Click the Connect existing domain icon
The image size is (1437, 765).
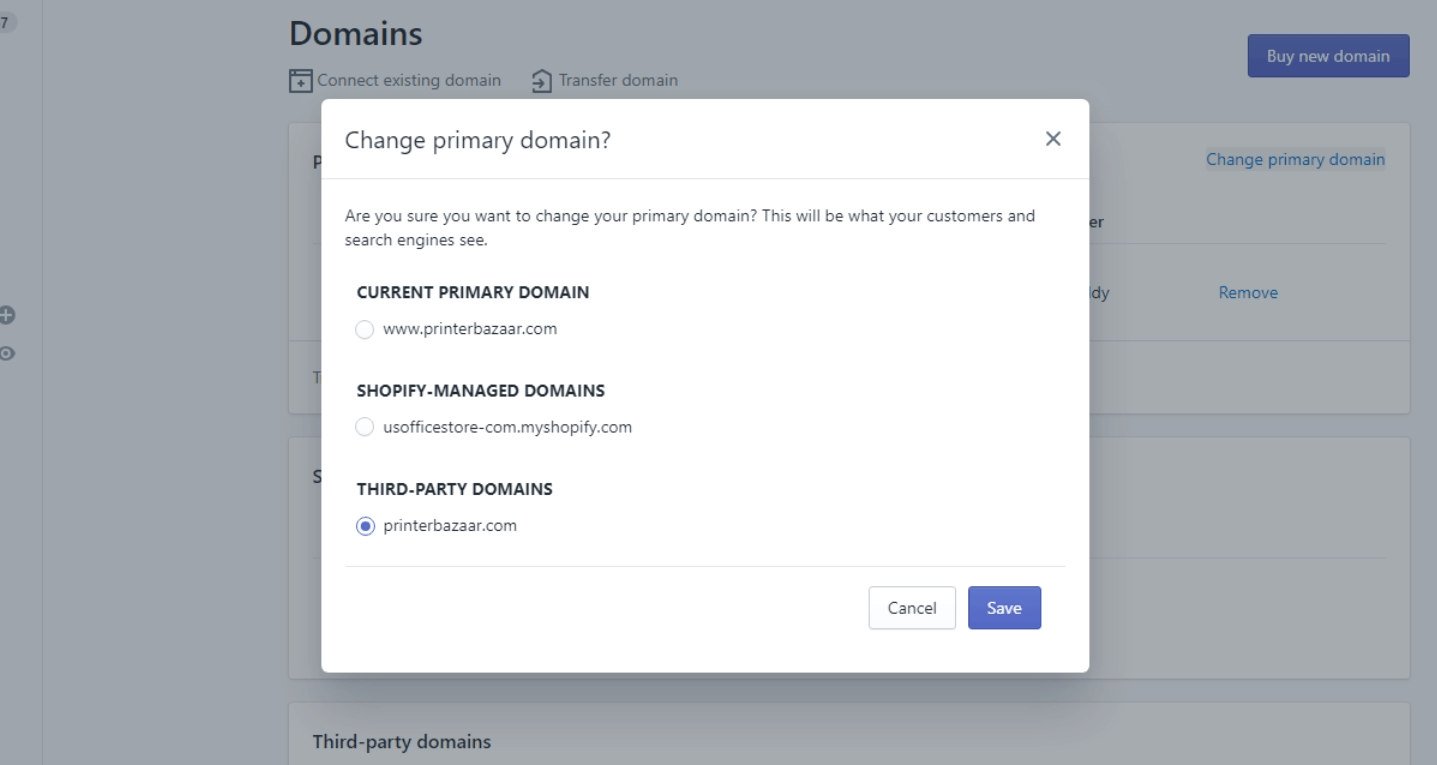coord(300,80)
